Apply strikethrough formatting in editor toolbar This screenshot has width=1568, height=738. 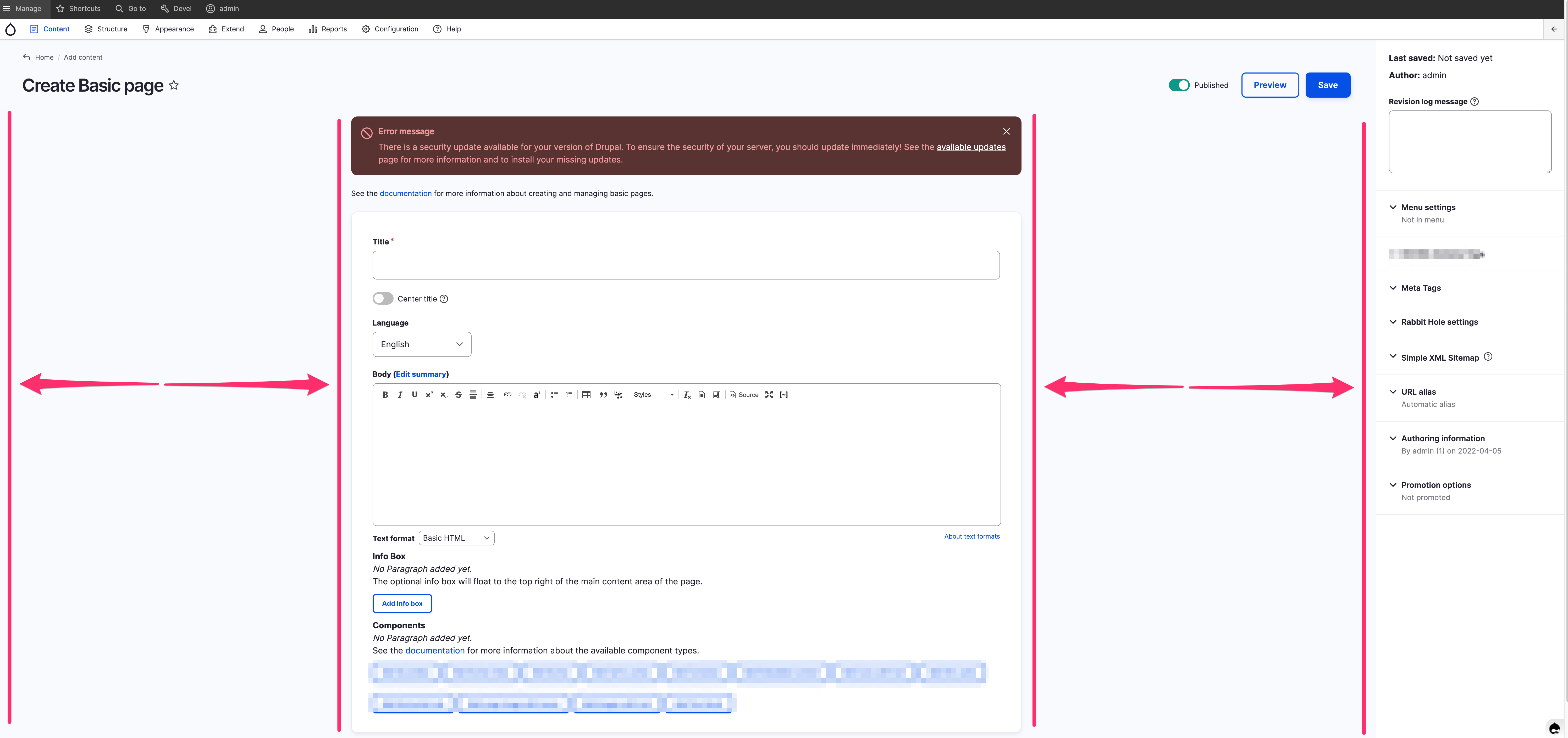click(x=458, y=395)
